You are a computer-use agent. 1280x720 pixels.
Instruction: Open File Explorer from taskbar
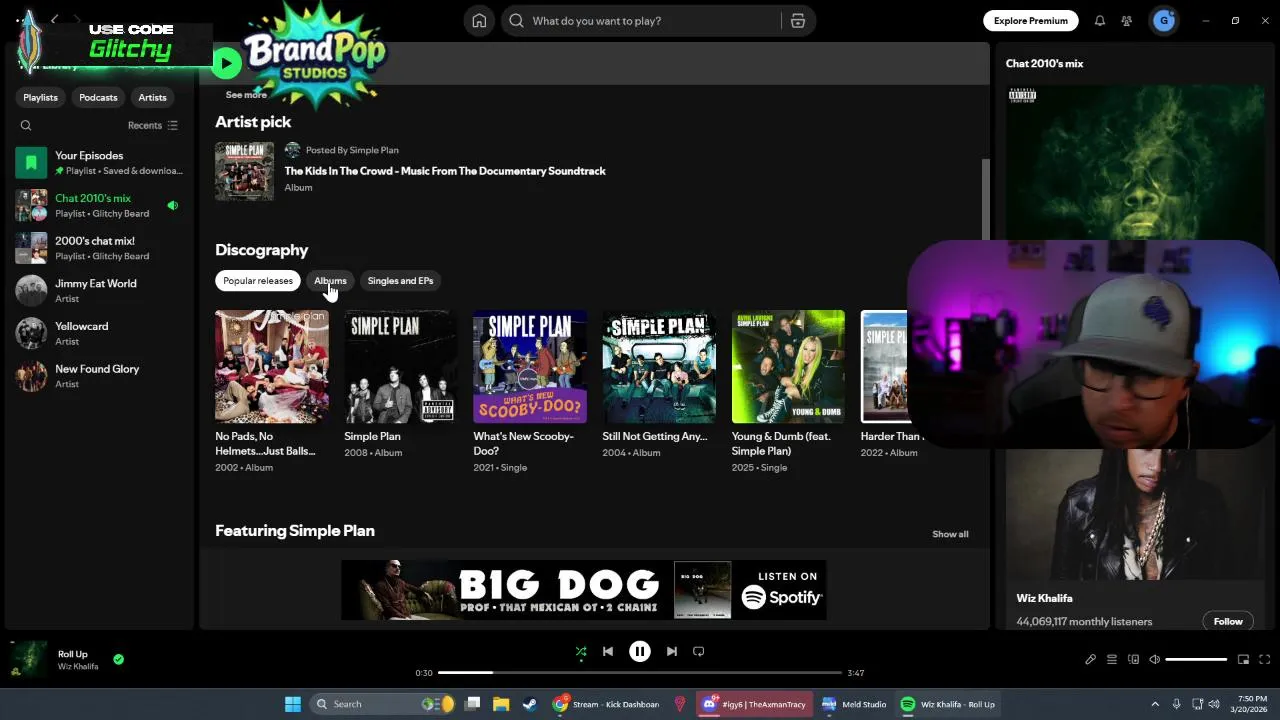(501, 704)
